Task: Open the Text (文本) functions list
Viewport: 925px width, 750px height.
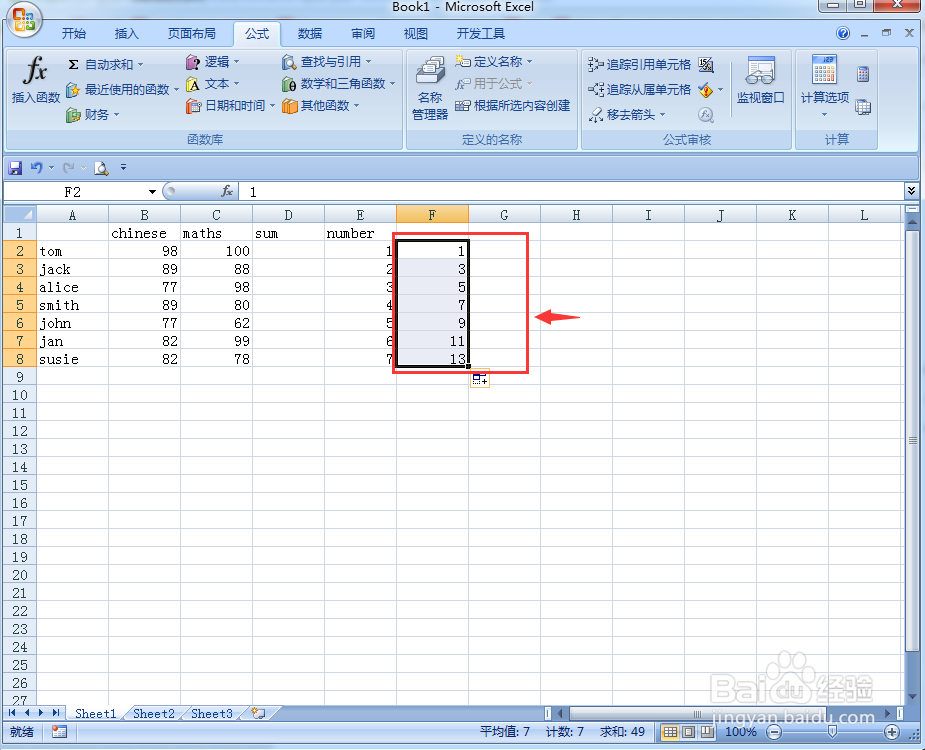Action: click(x=213, y=84)
